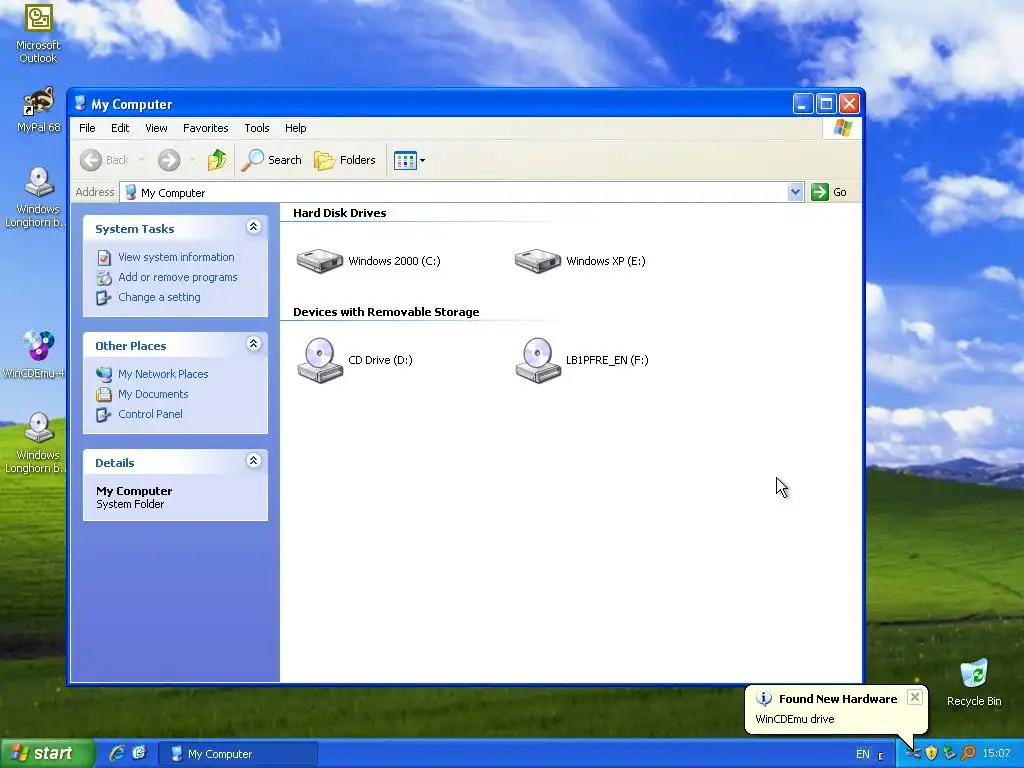Image resolution: width=1024 pixels, height=768 pixels.
Task: Open the File menu
Action: (x=87, y=128)
